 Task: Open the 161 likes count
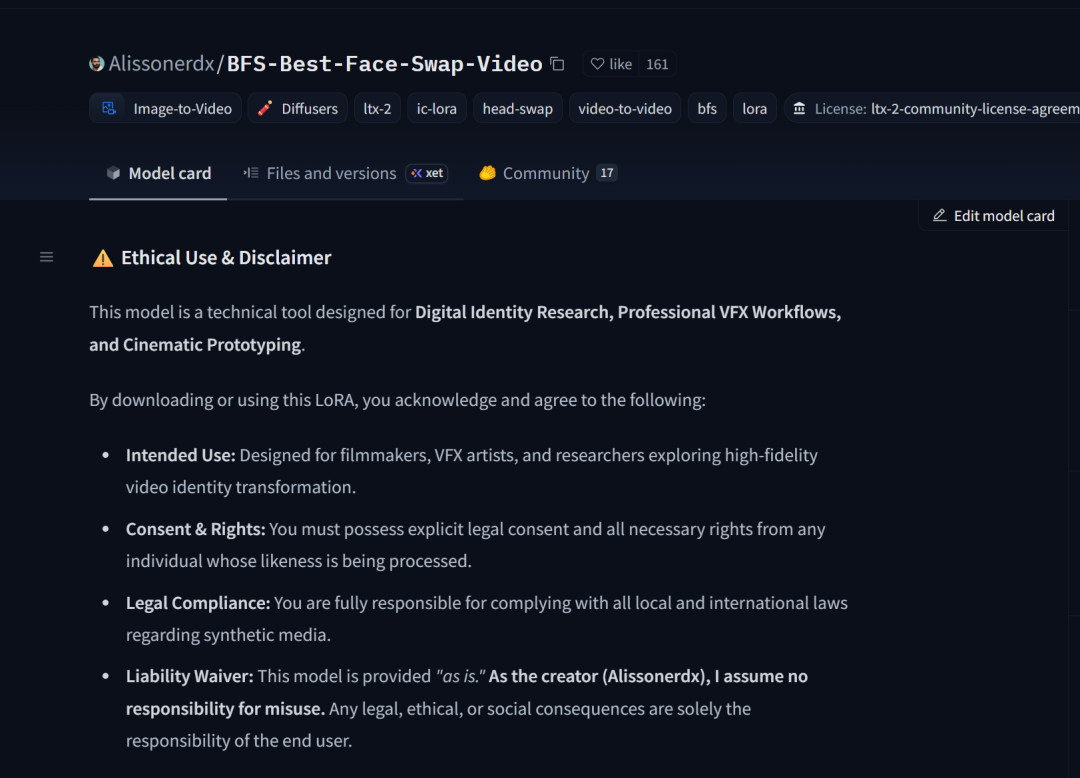pos(657,64)
